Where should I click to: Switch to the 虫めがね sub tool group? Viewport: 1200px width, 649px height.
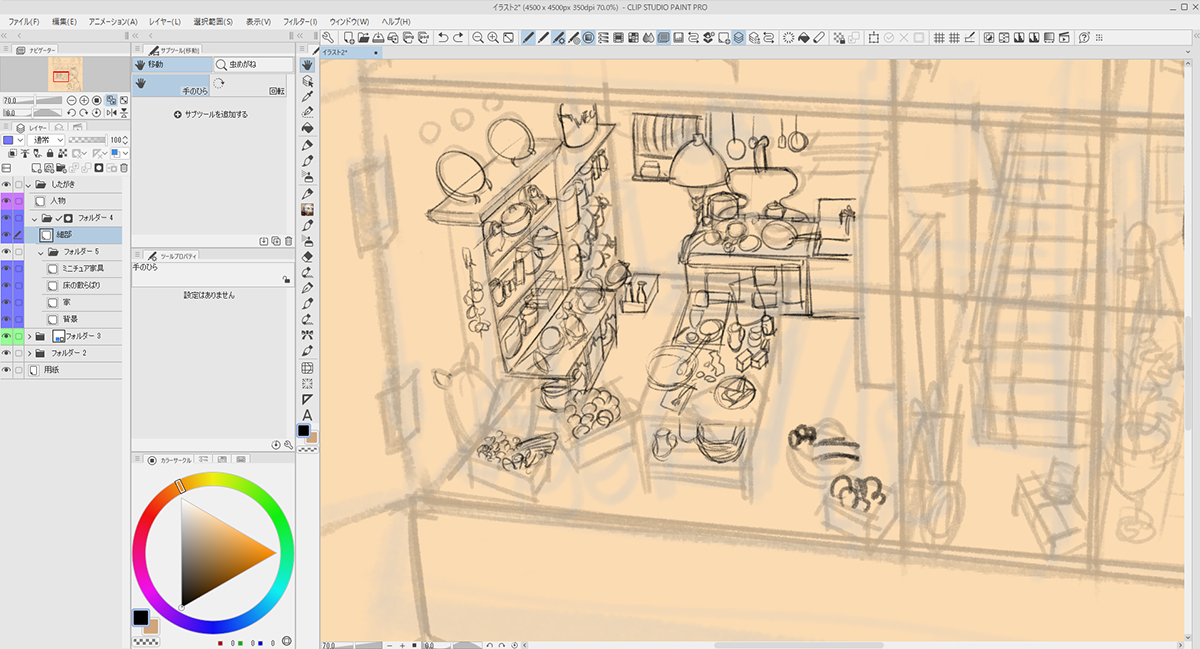[x=253, y=64]
